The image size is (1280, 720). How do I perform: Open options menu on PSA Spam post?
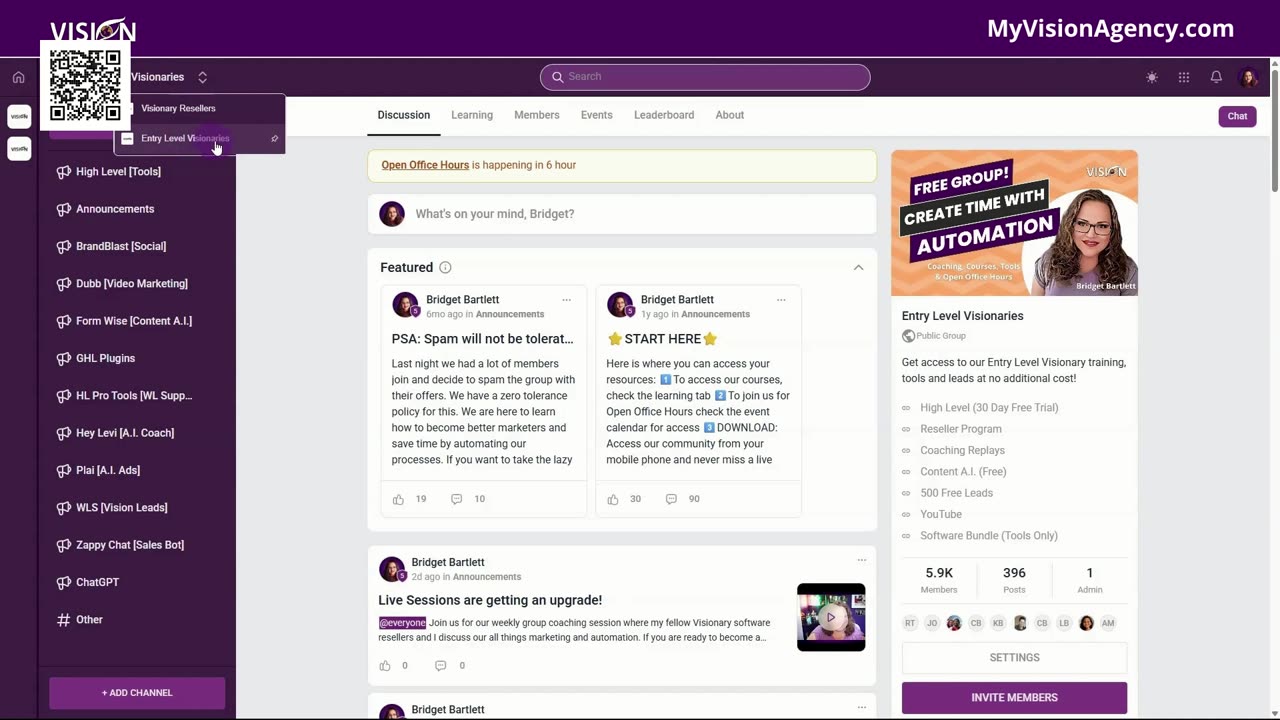coord(566,300)
